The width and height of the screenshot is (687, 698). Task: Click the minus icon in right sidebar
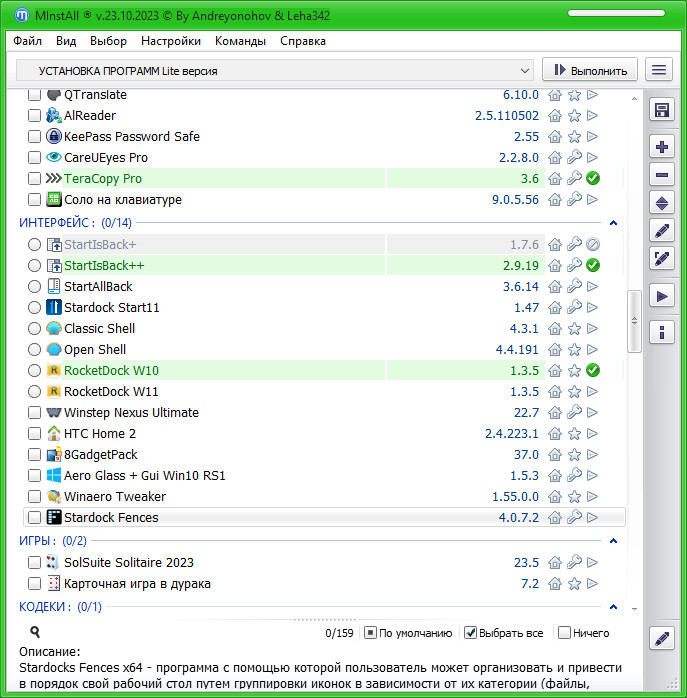point(661,175)
